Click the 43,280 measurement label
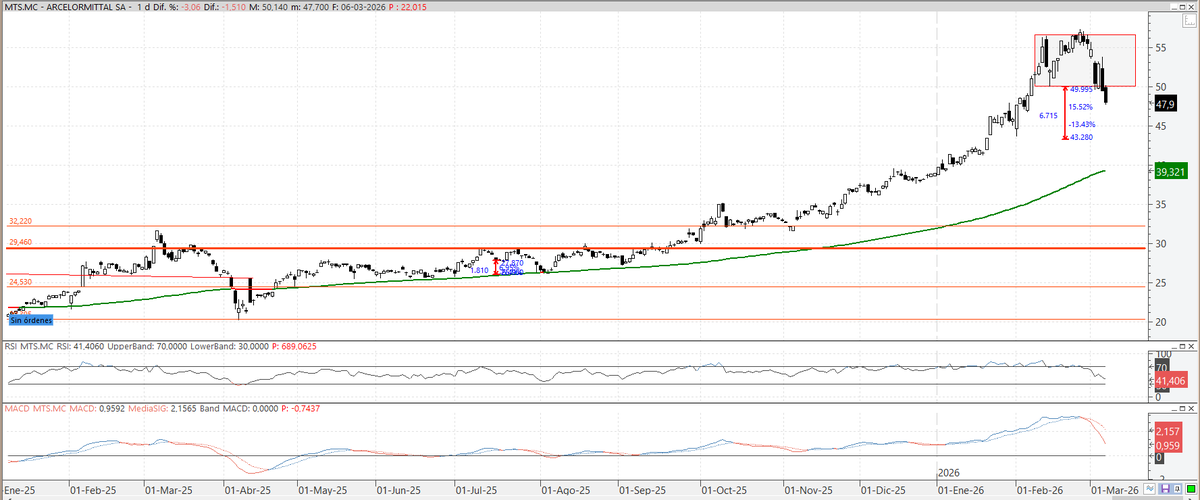Image resolution: width=1200 pixels, height=500 pixels. (x=1082, y=138)
